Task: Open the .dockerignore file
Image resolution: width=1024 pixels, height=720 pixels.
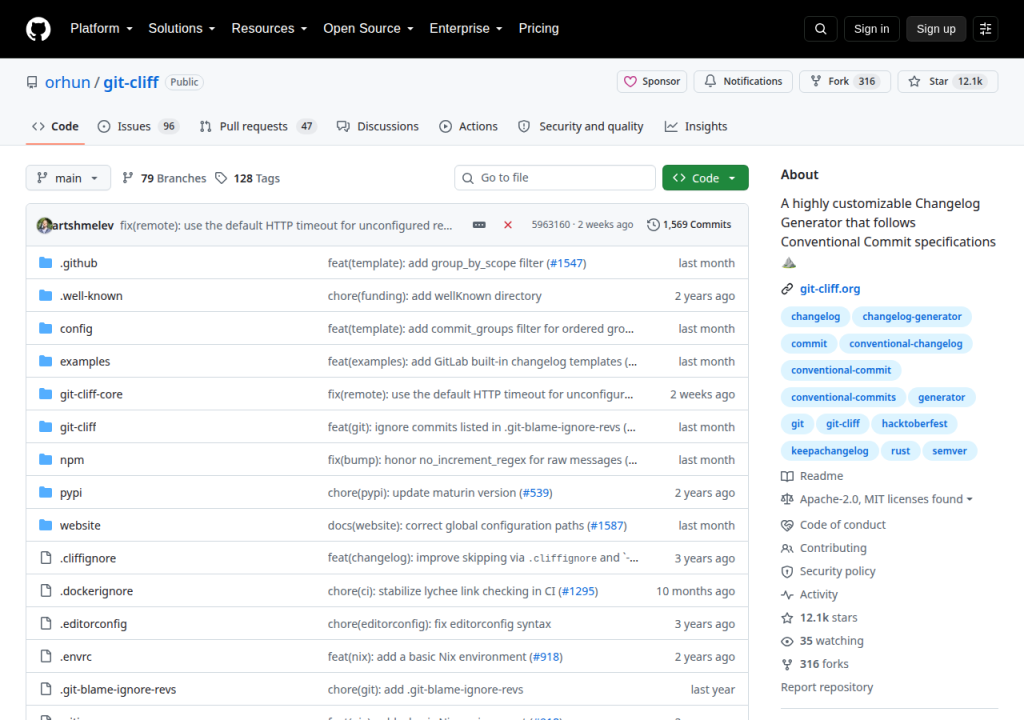Action: (x=97, y=591)
